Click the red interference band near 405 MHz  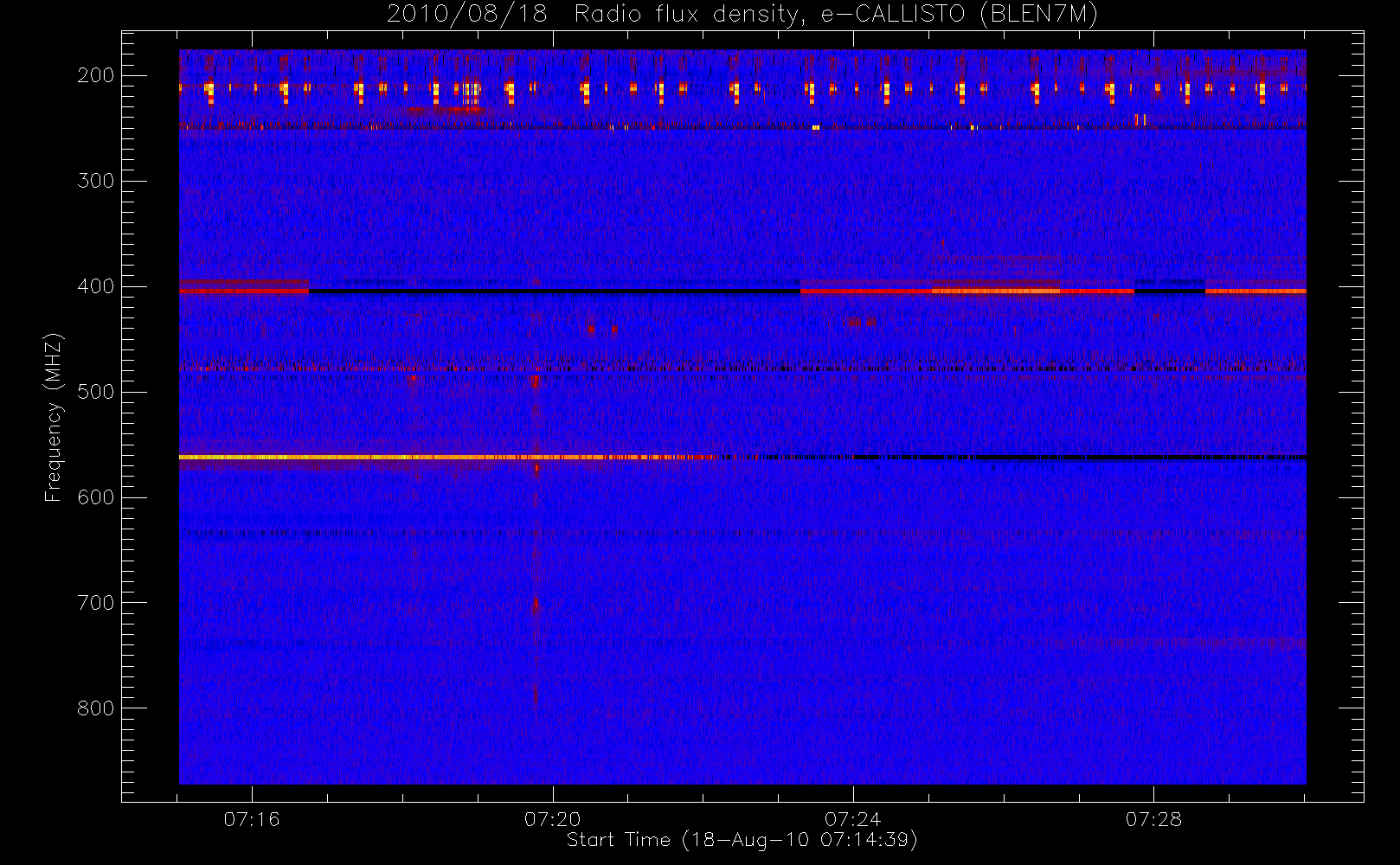967,292
